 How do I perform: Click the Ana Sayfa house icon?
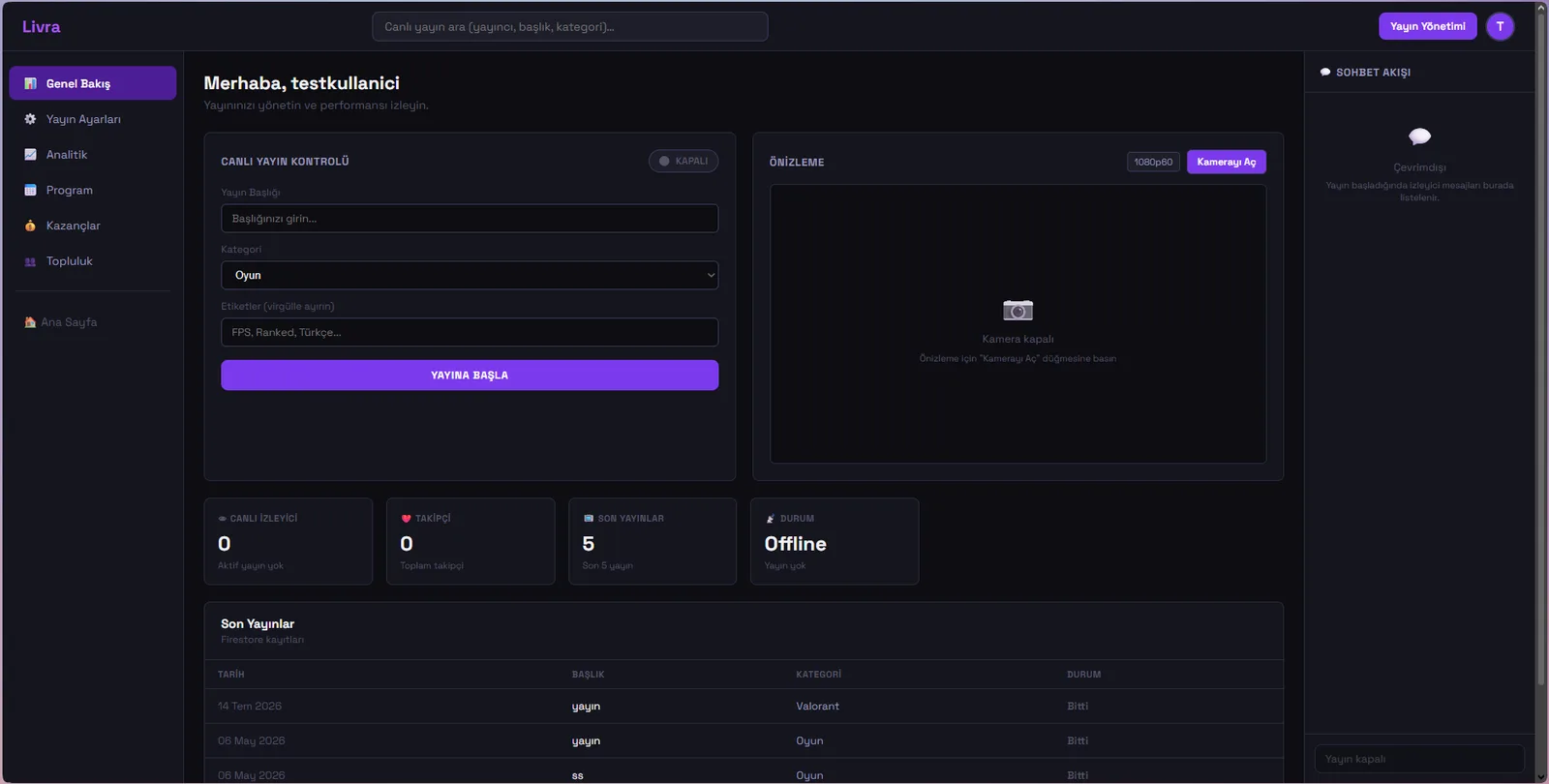pos(30,322)
